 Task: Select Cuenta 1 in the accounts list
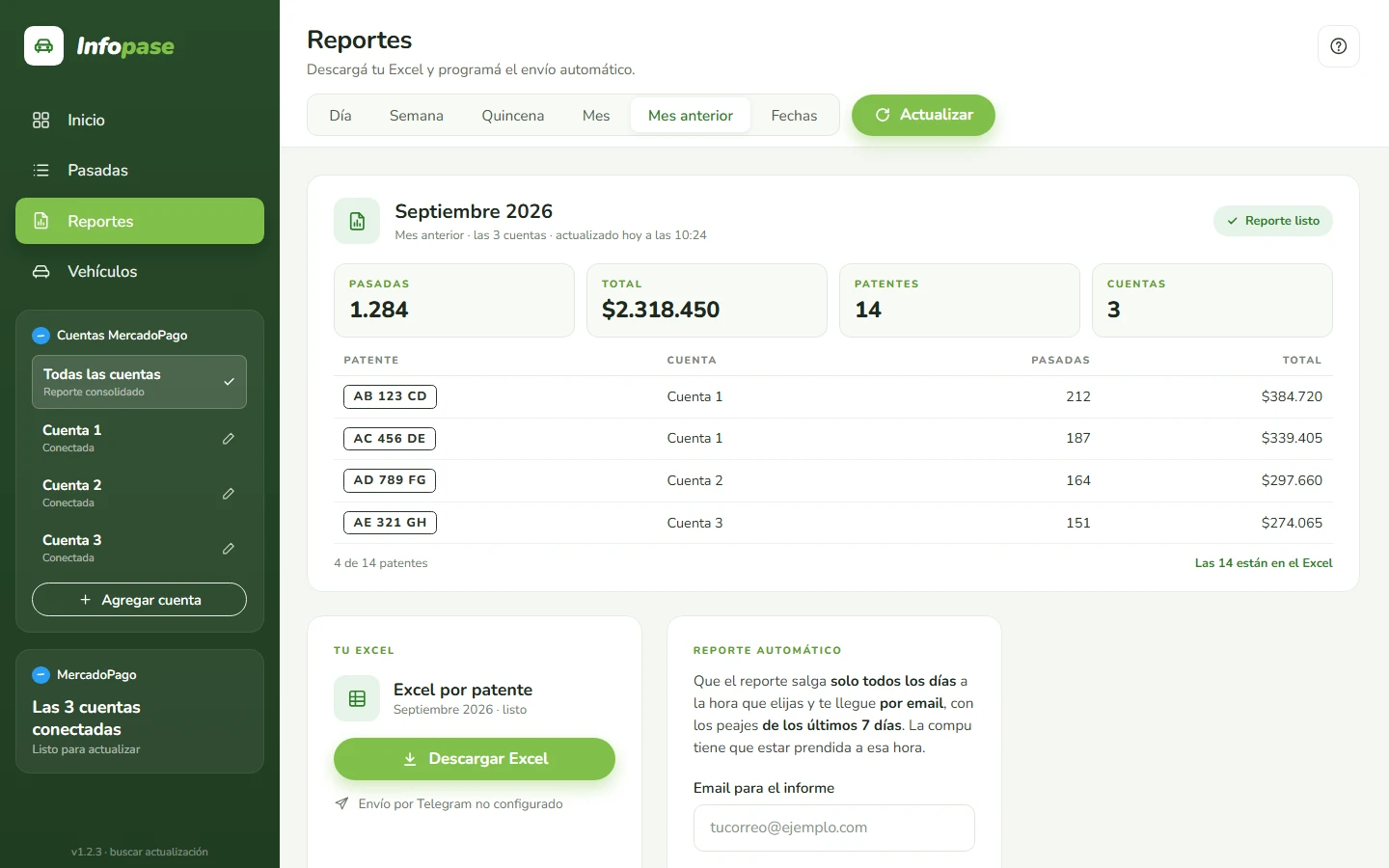[x=140, y=438]
